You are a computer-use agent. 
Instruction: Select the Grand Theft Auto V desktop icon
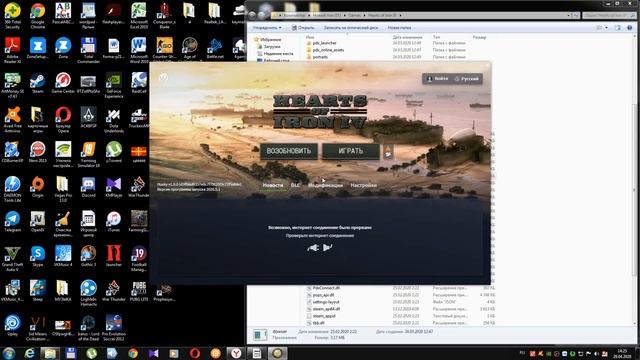point(12,258)
